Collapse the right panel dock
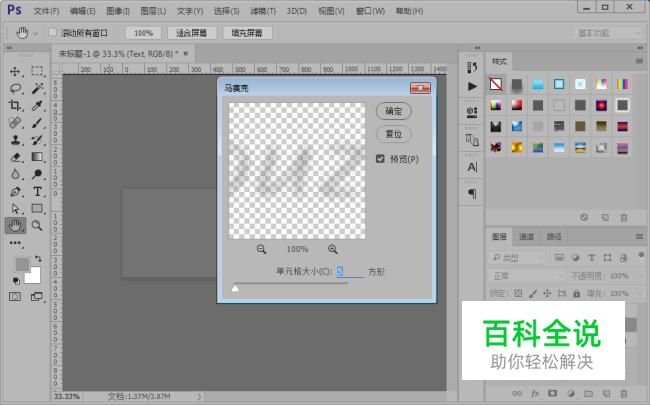Screen dimensions: 650x405 [x=640, y=48]
